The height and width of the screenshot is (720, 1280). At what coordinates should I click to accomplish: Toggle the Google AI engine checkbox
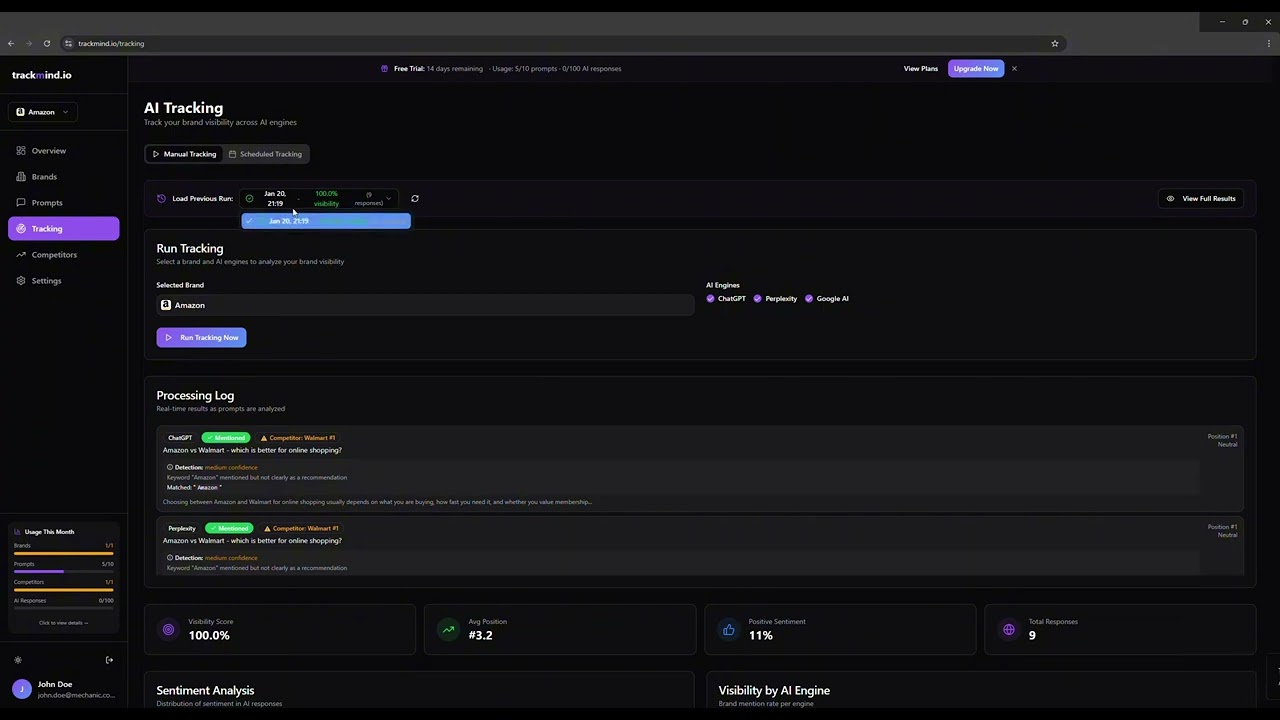[809, 299]
